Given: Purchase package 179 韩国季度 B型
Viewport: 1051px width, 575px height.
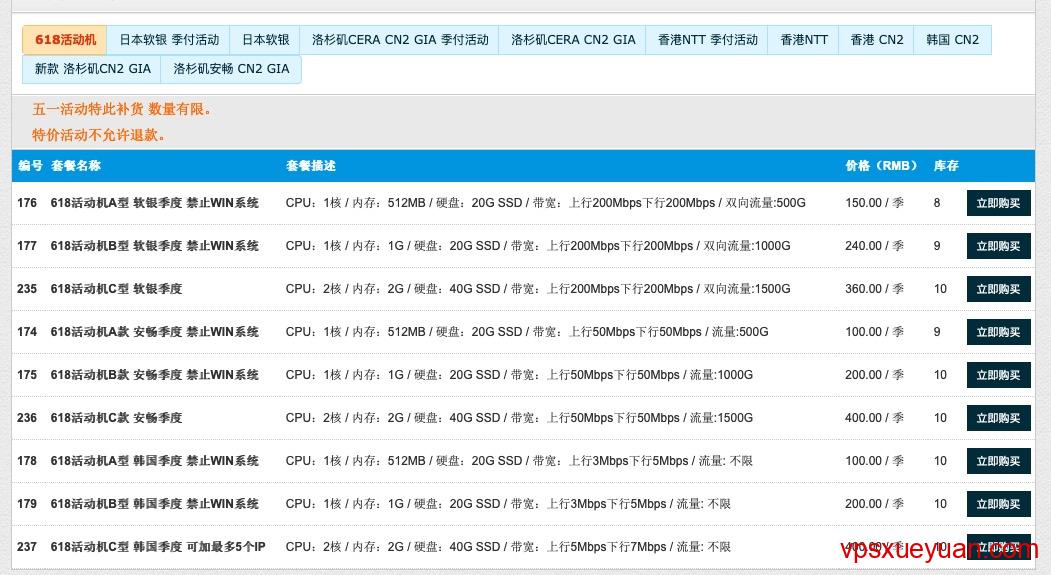Looking at the screenshot, I should click(998, 504).
